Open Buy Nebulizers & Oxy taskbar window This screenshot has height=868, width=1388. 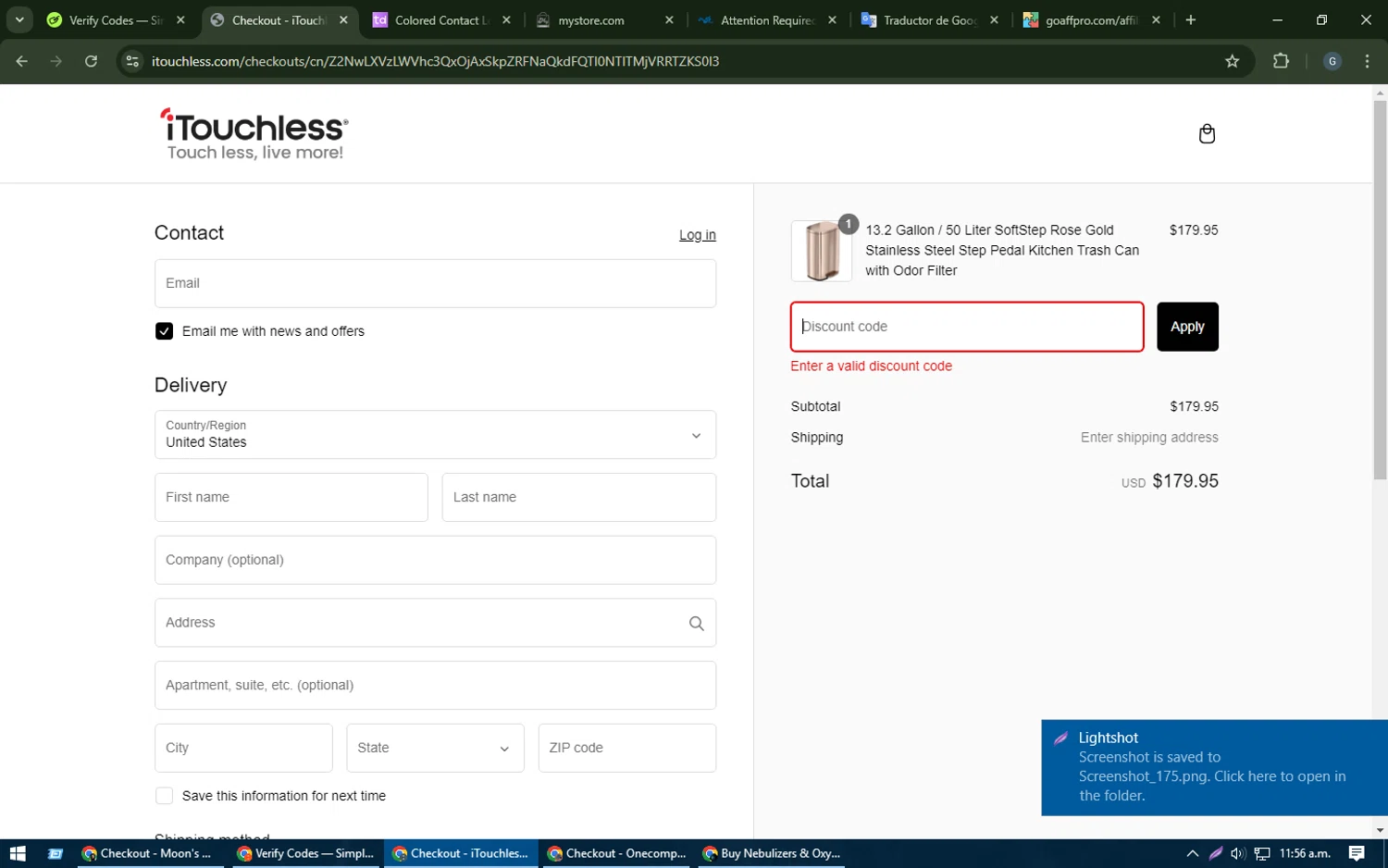(772, 853)
